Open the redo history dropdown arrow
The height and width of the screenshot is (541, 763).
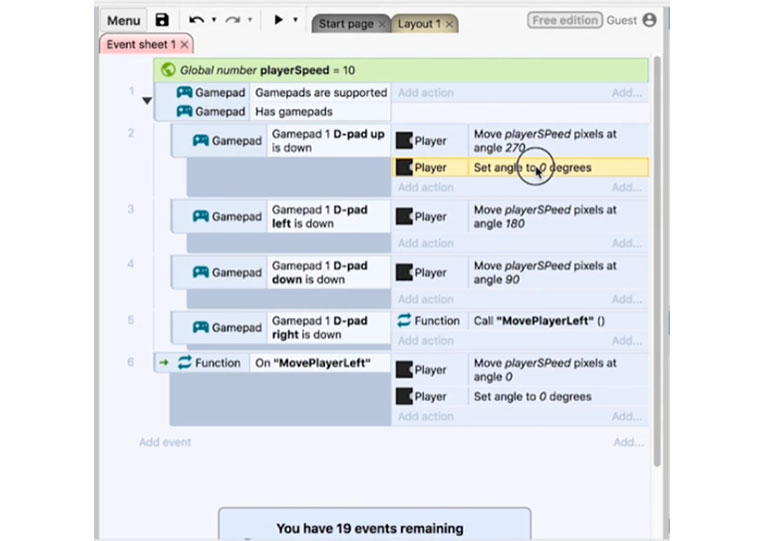(x=250, y=20)
